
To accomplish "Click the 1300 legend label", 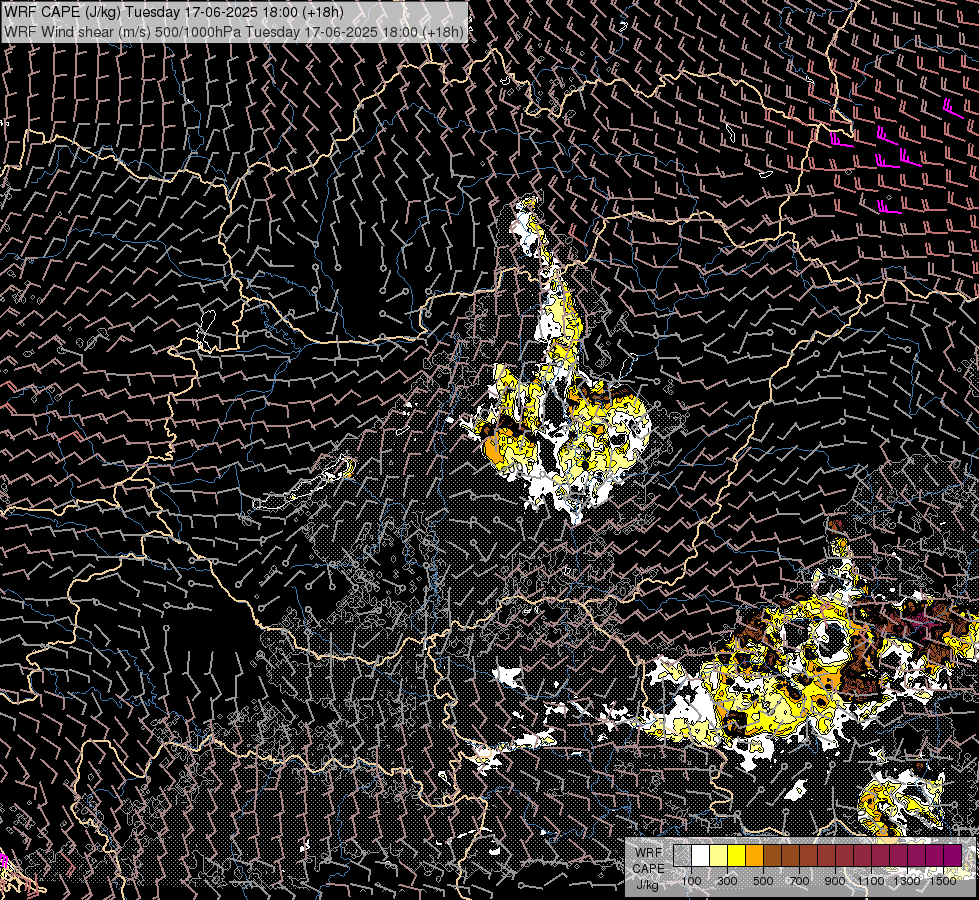I will 907,881.
